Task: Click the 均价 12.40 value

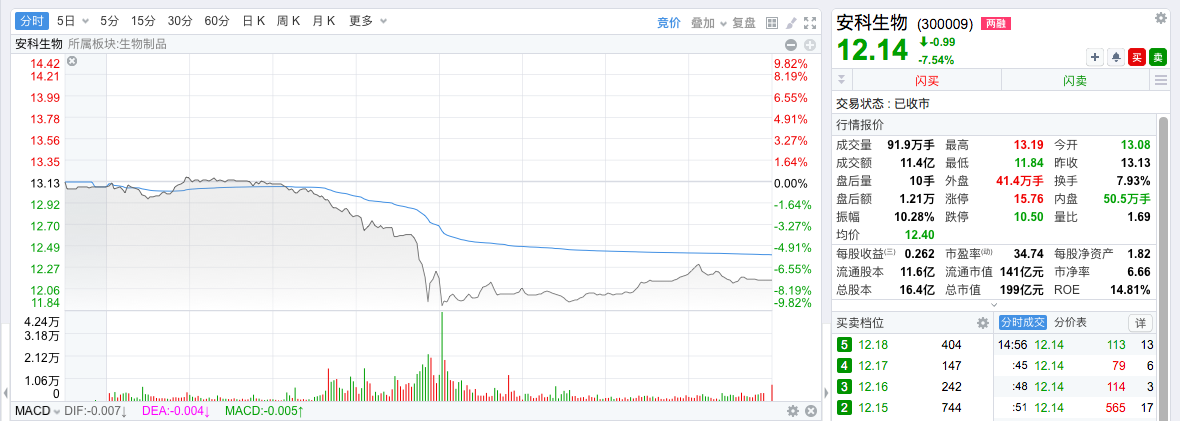Action: pos(920,235)
